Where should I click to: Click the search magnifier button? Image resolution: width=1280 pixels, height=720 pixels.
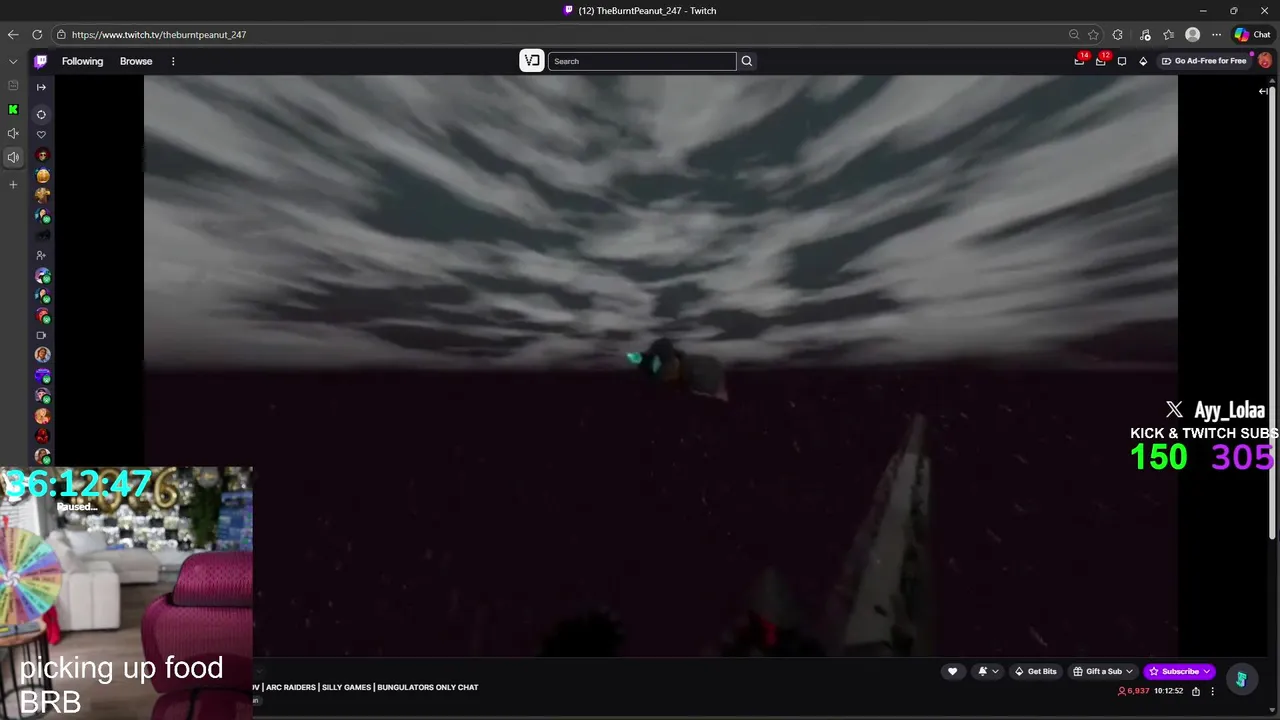[x=746, y=61]
